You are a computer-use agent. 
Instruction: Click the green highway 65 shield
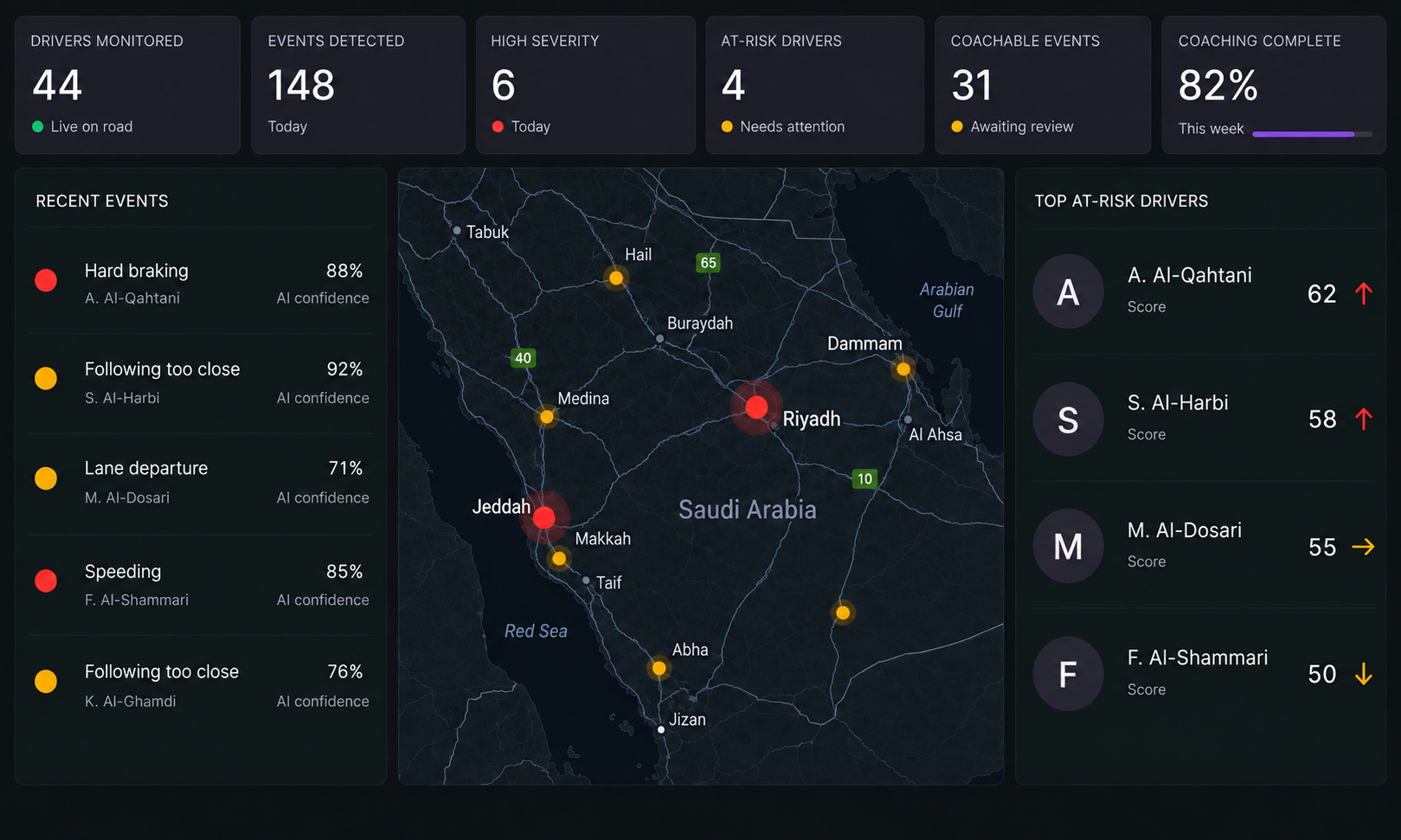click(x=709, y=262)
